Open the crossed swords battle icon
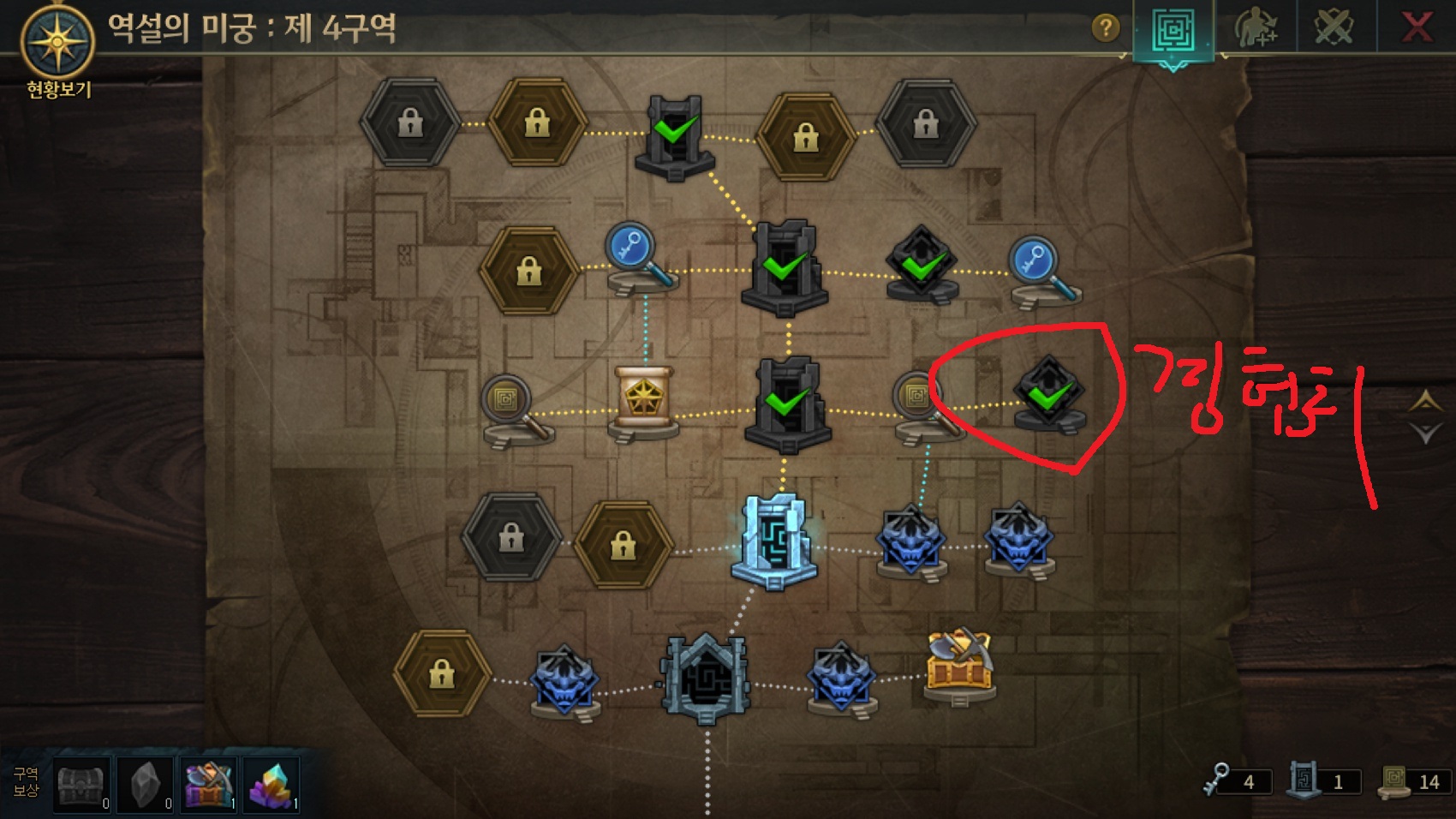The image size is (1456, 819). [1334, 28]
